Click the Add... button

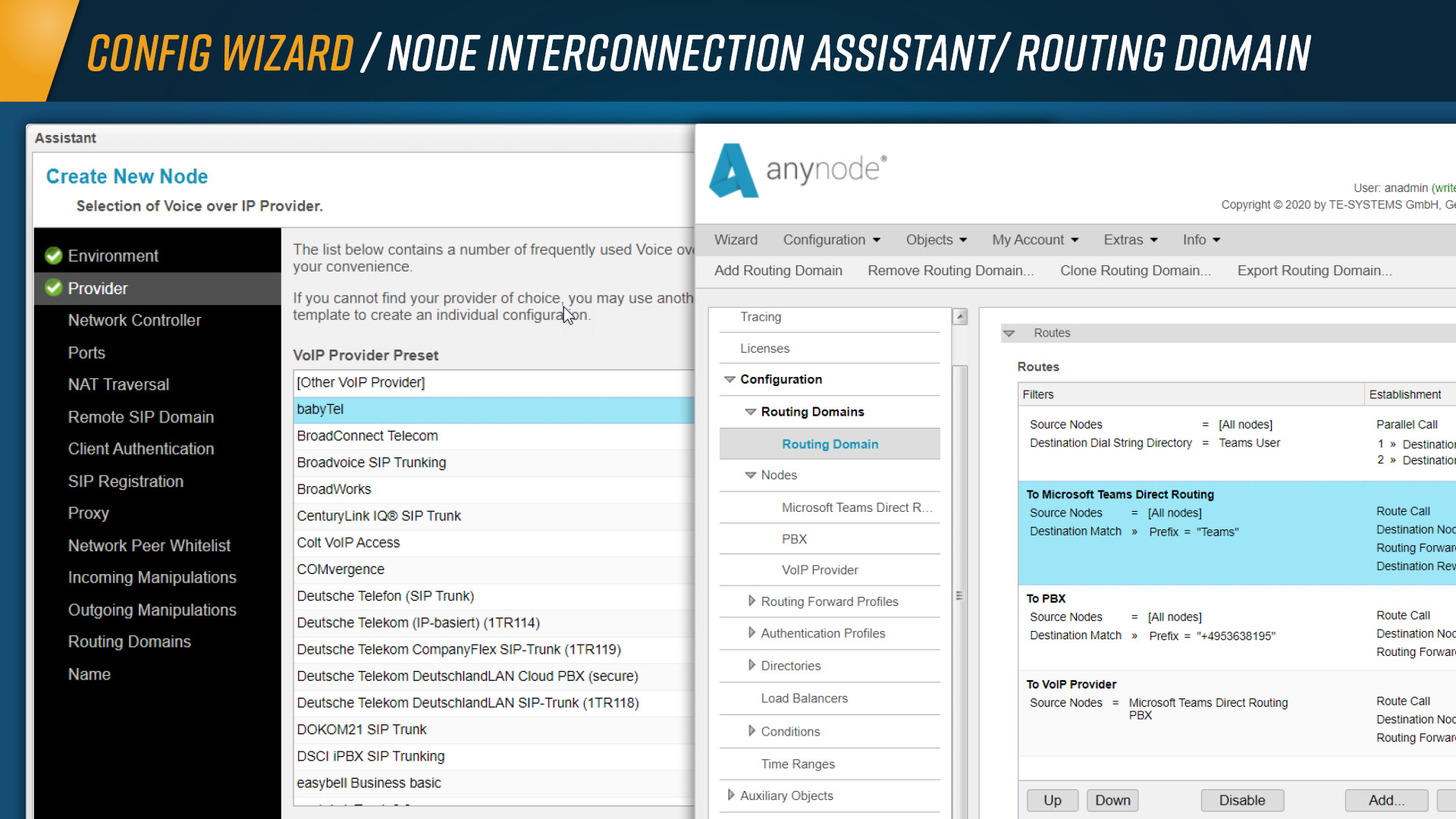click(1386, 800)
